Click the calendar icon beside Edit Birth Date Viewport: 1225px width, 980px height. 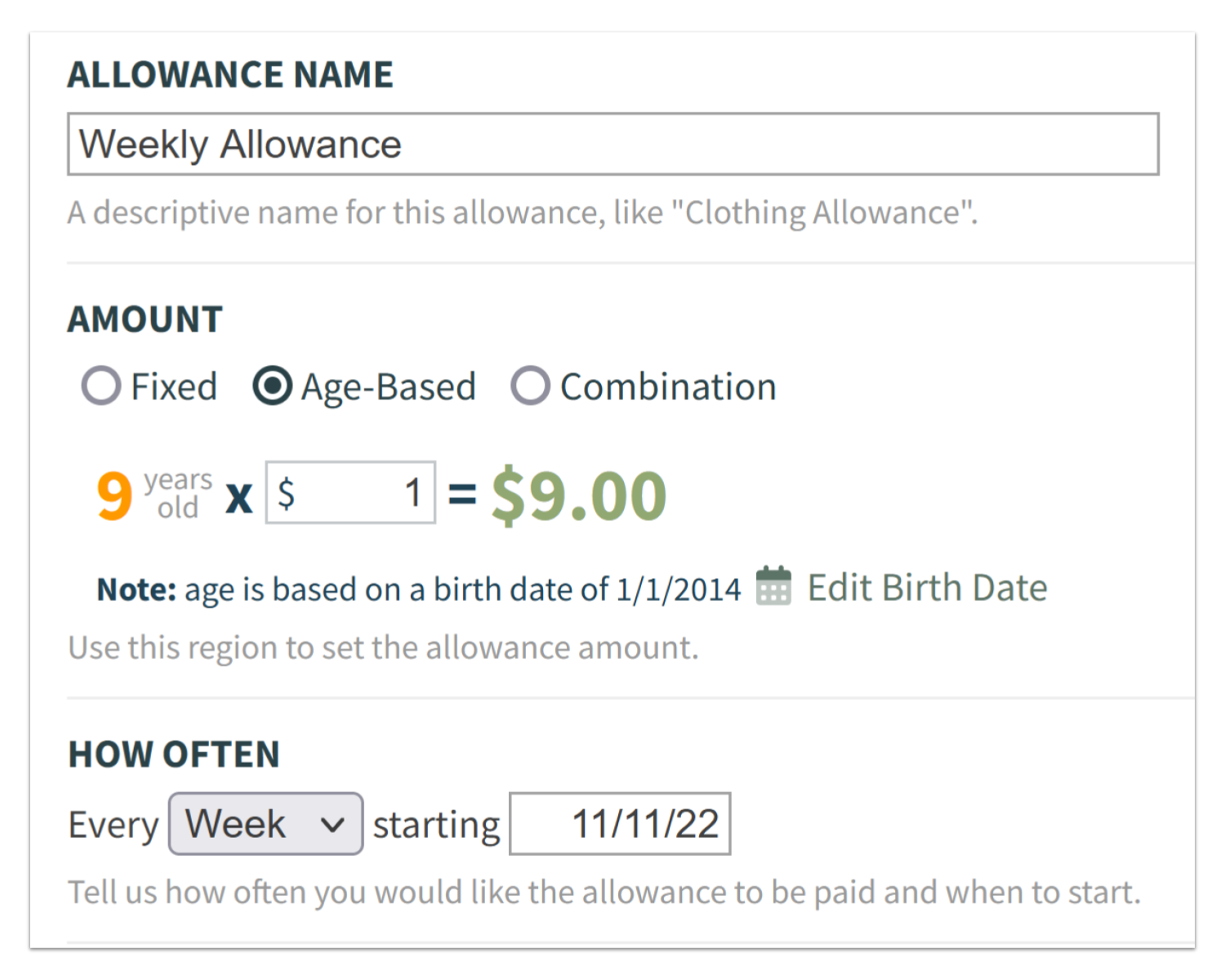click(773, 586)
